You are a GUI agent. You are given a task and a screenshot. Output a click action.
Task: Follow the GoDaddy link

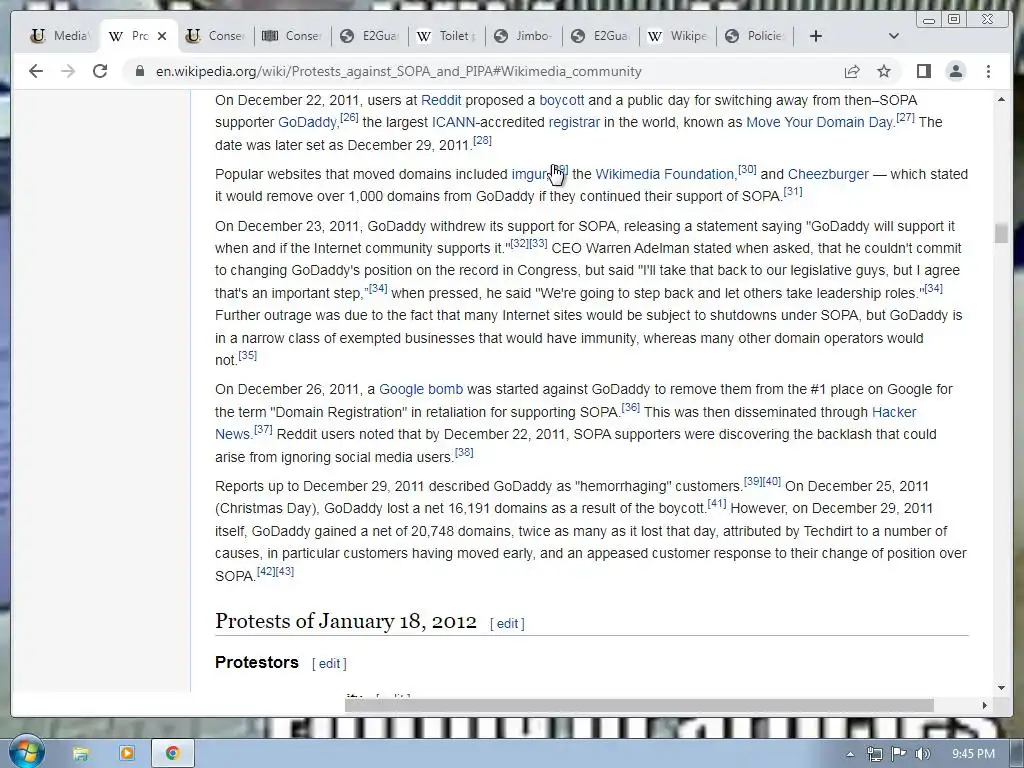308,122
